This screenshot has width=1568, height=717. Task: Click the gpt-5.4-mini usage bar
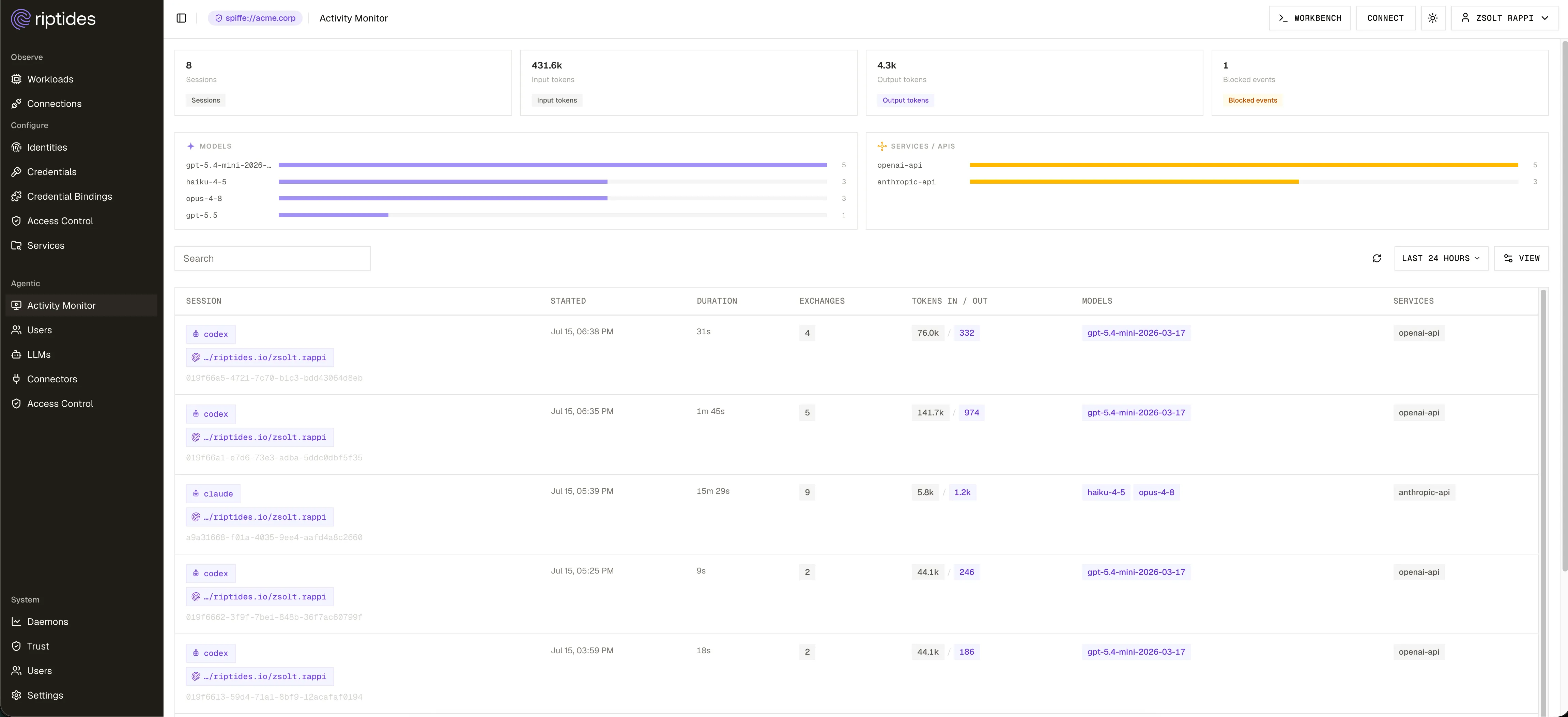(x=553, y=165)
